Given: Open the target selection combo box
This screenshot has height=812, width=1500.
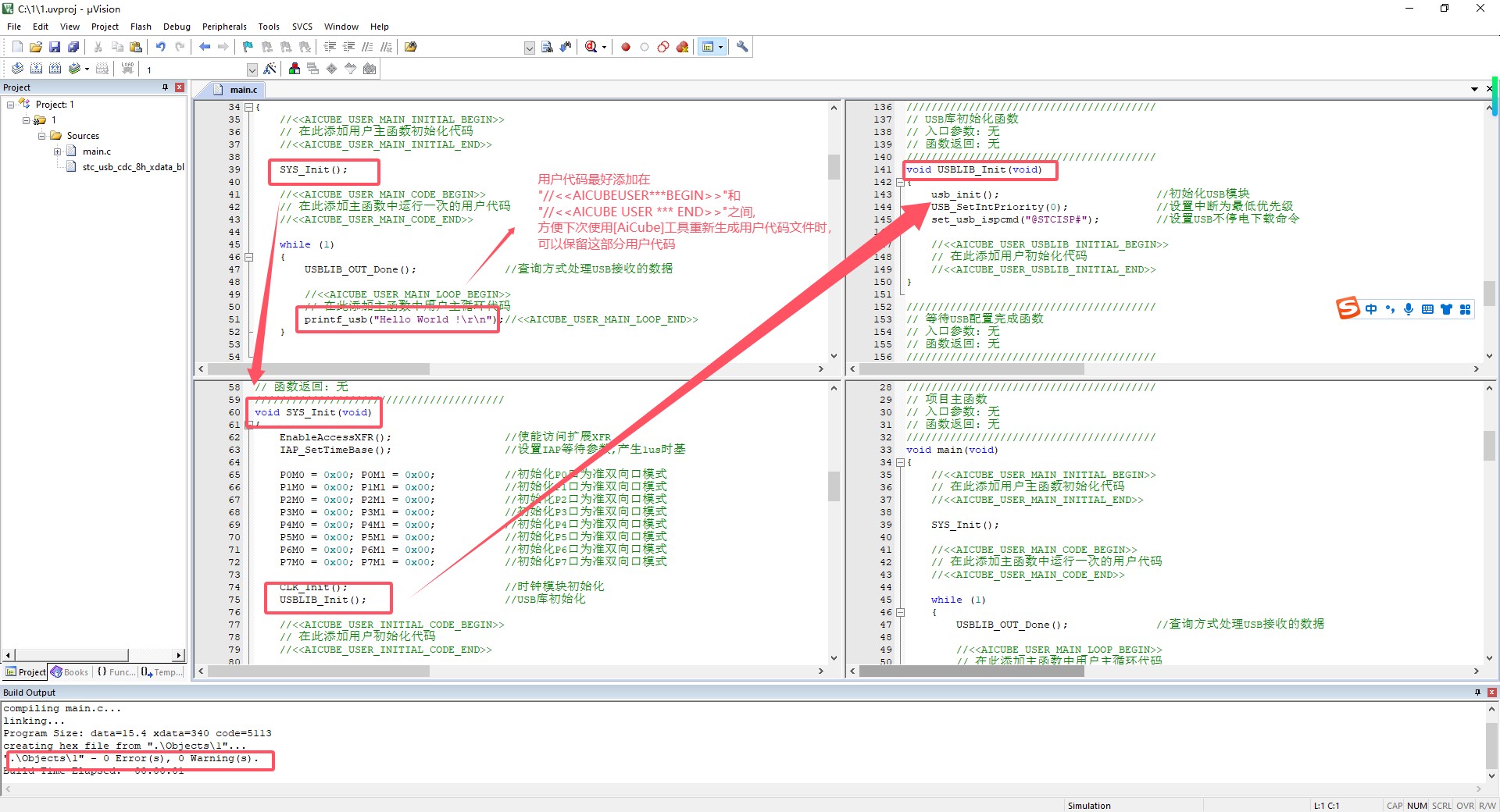Looking at the screenshot, I should [x=200, y=69].
